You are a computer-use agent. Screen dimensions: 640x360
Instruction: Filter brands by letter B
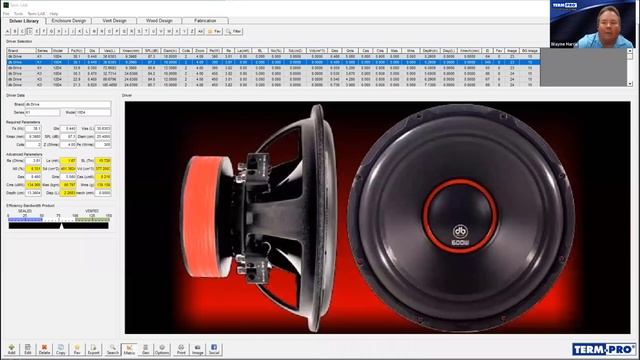[x=15, y=31]
